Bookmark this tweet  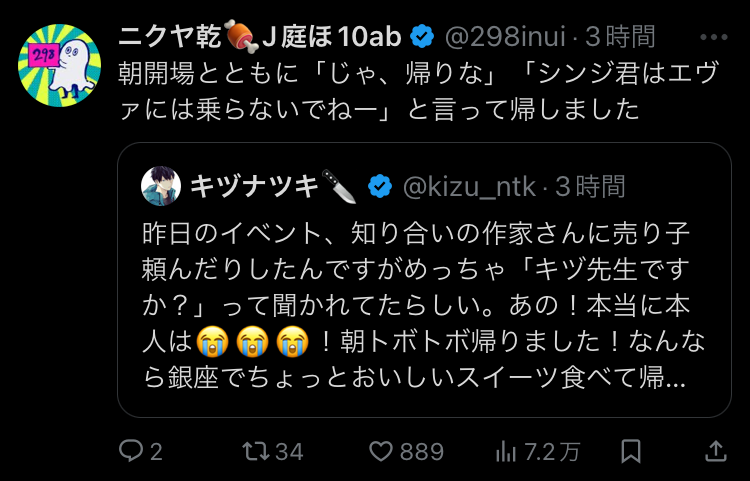632,451
